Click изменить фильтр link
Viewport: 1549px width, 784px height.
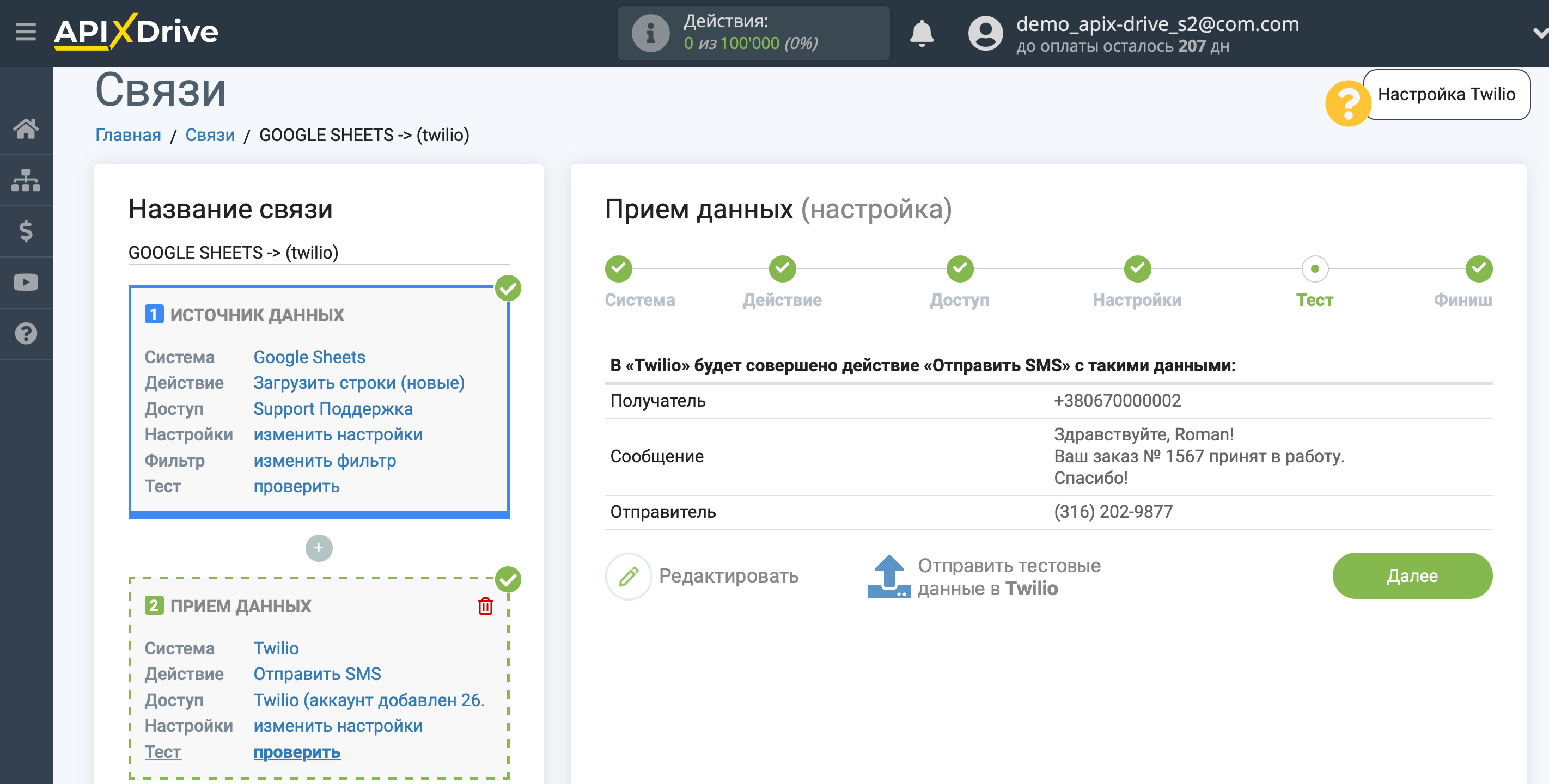point(324,461)
